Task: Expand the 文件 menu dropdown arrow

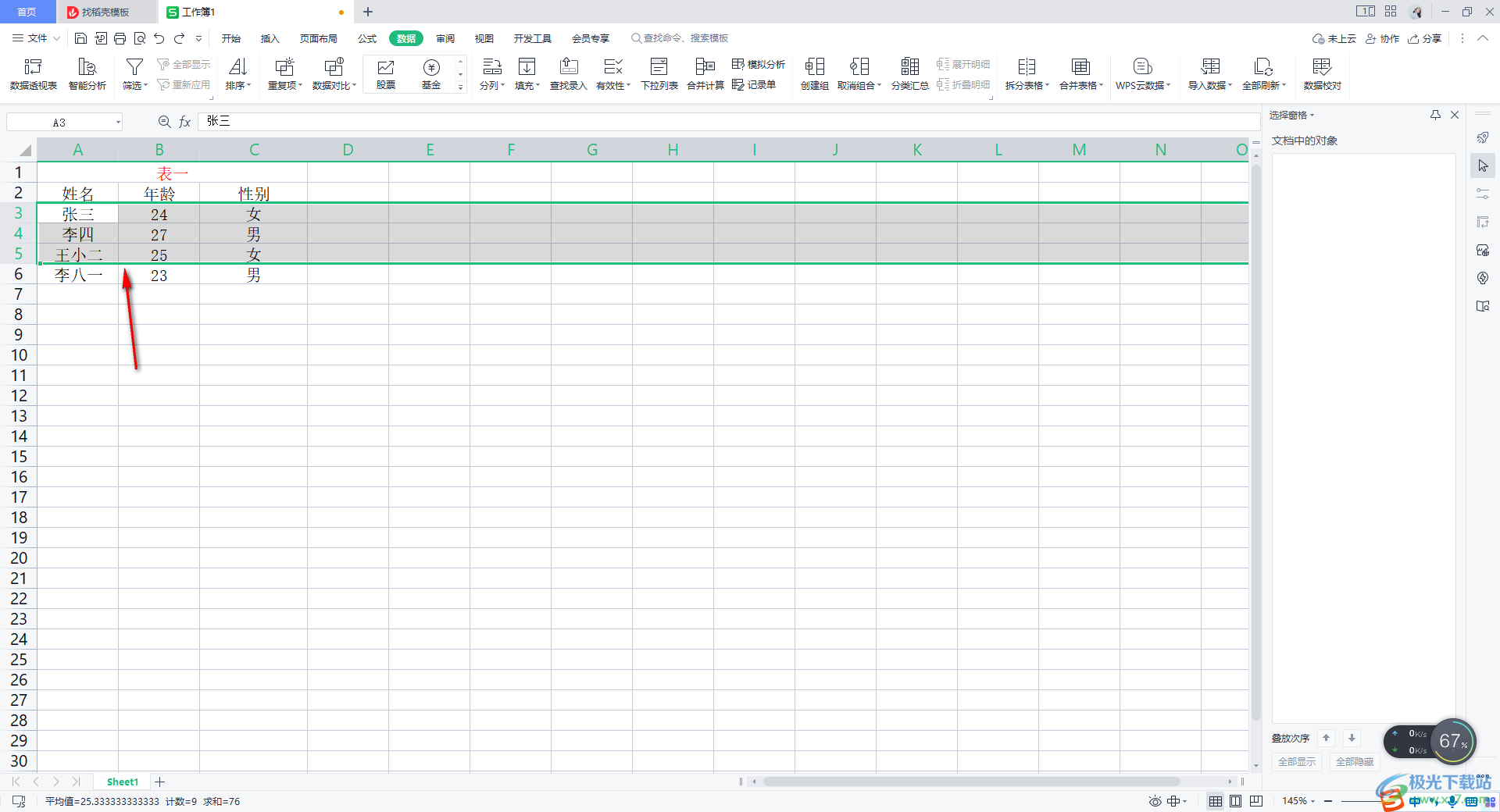Action: 56,38
